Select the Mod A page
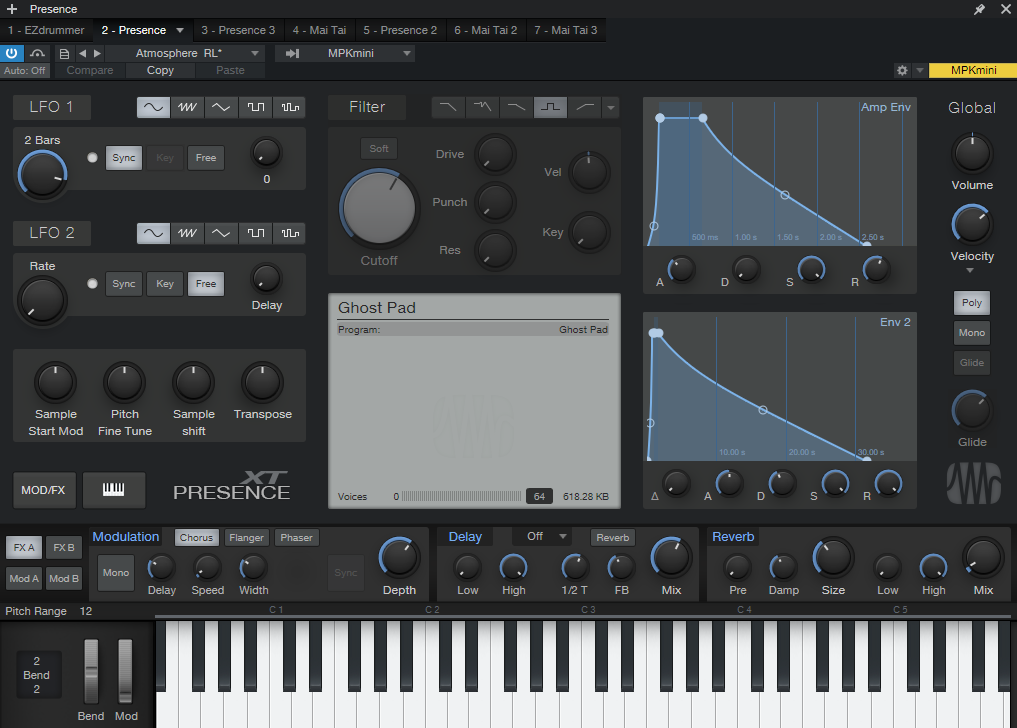 pyautogui.click(x=24, y=578)
